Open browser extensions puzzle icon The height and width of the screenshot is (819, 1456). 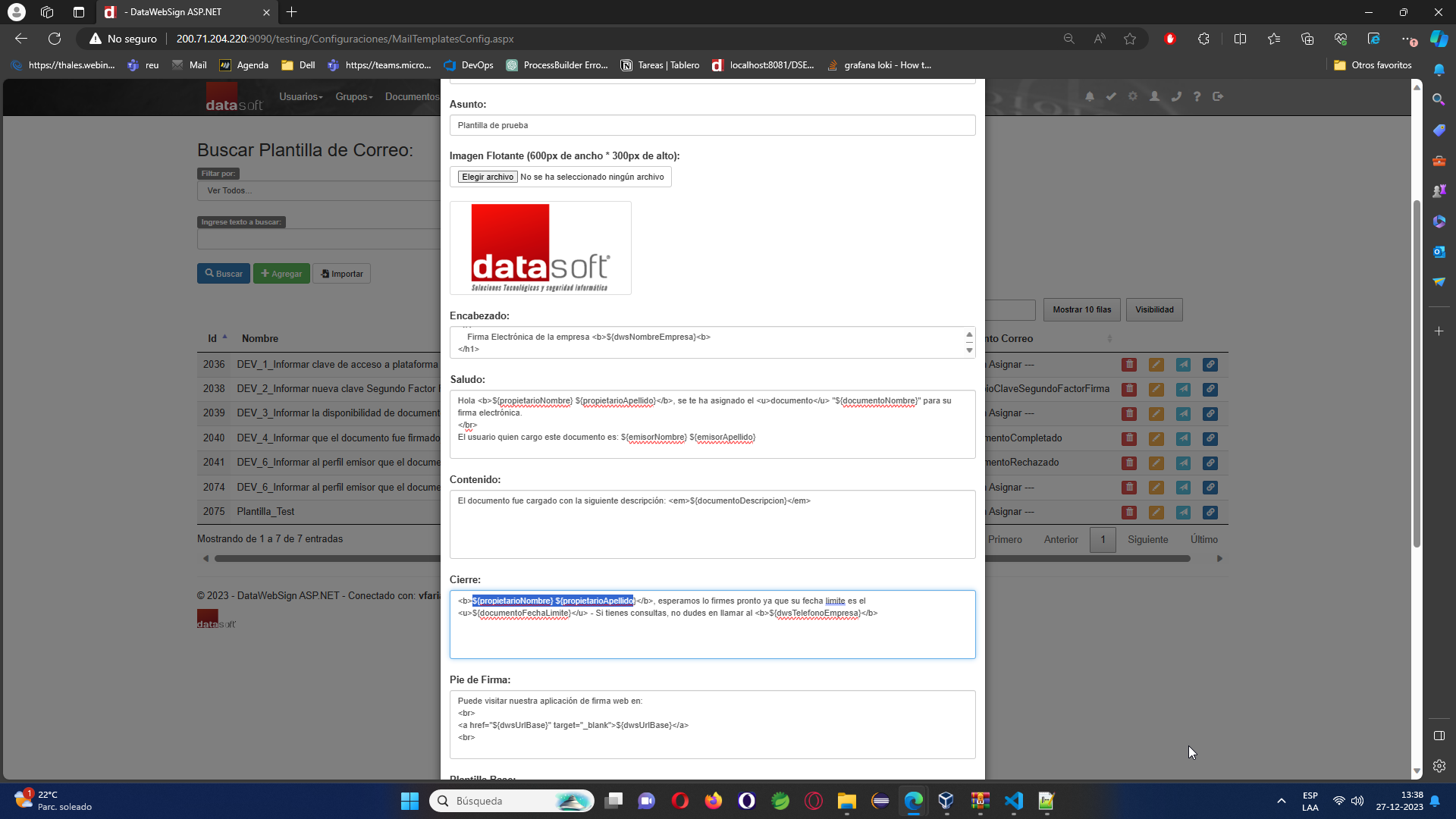click(1203, 39)
